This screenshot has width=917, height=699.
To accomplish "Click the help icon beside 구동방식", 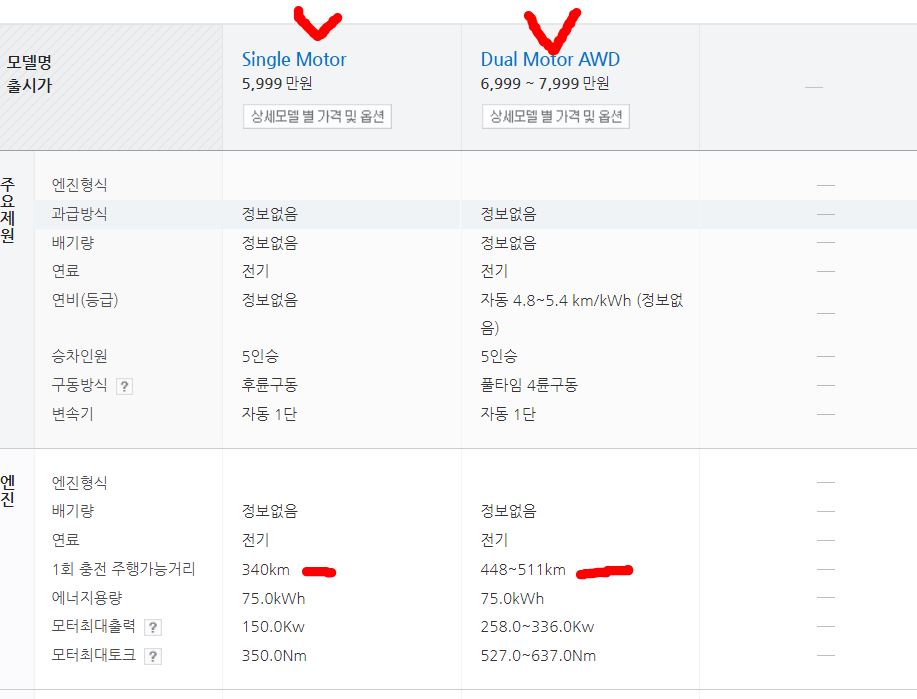I will point(125,386).
